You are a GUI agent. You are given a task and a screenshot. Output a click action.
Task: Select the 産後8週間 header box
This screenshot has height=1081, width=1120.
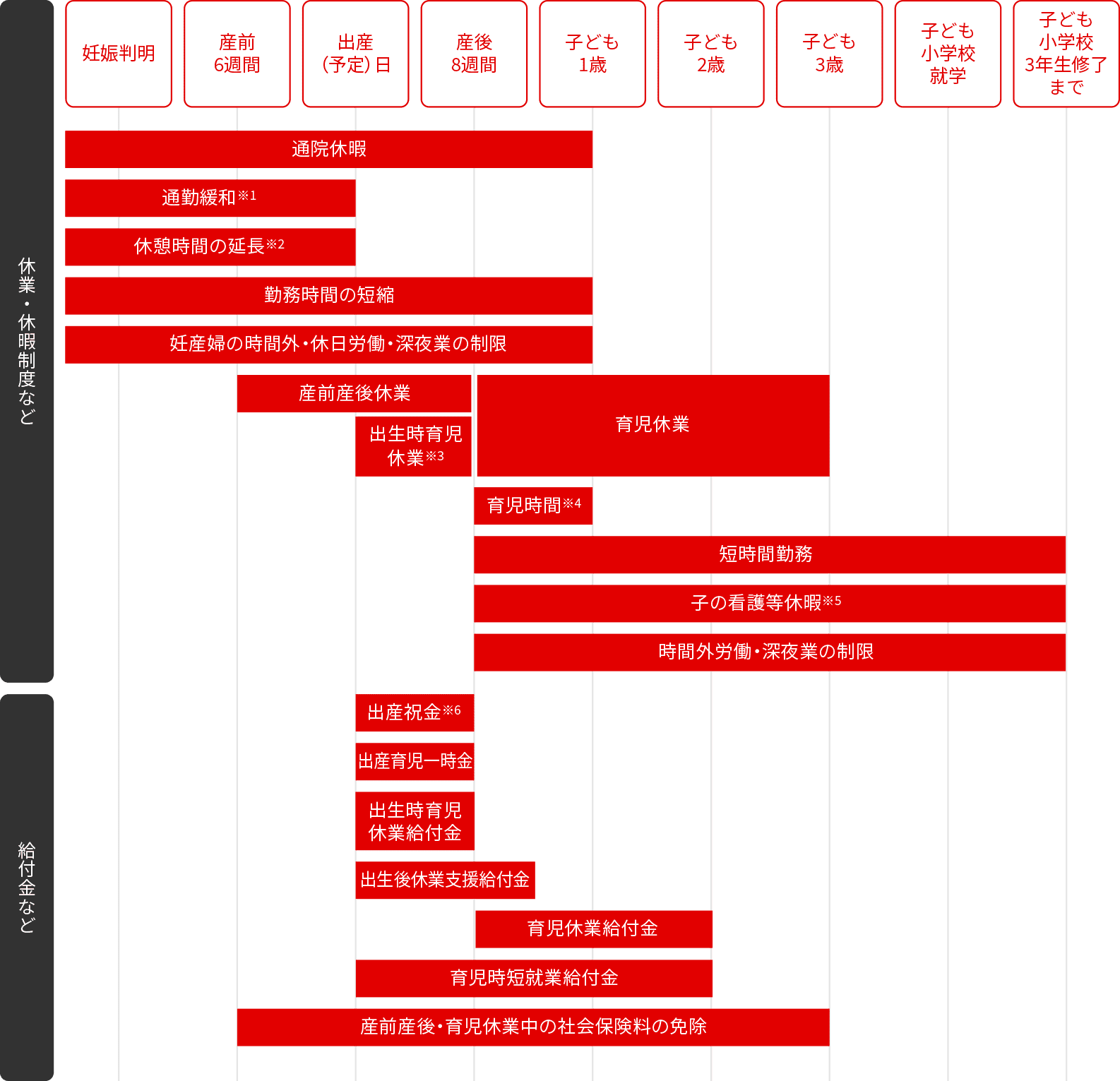point(474,54)
